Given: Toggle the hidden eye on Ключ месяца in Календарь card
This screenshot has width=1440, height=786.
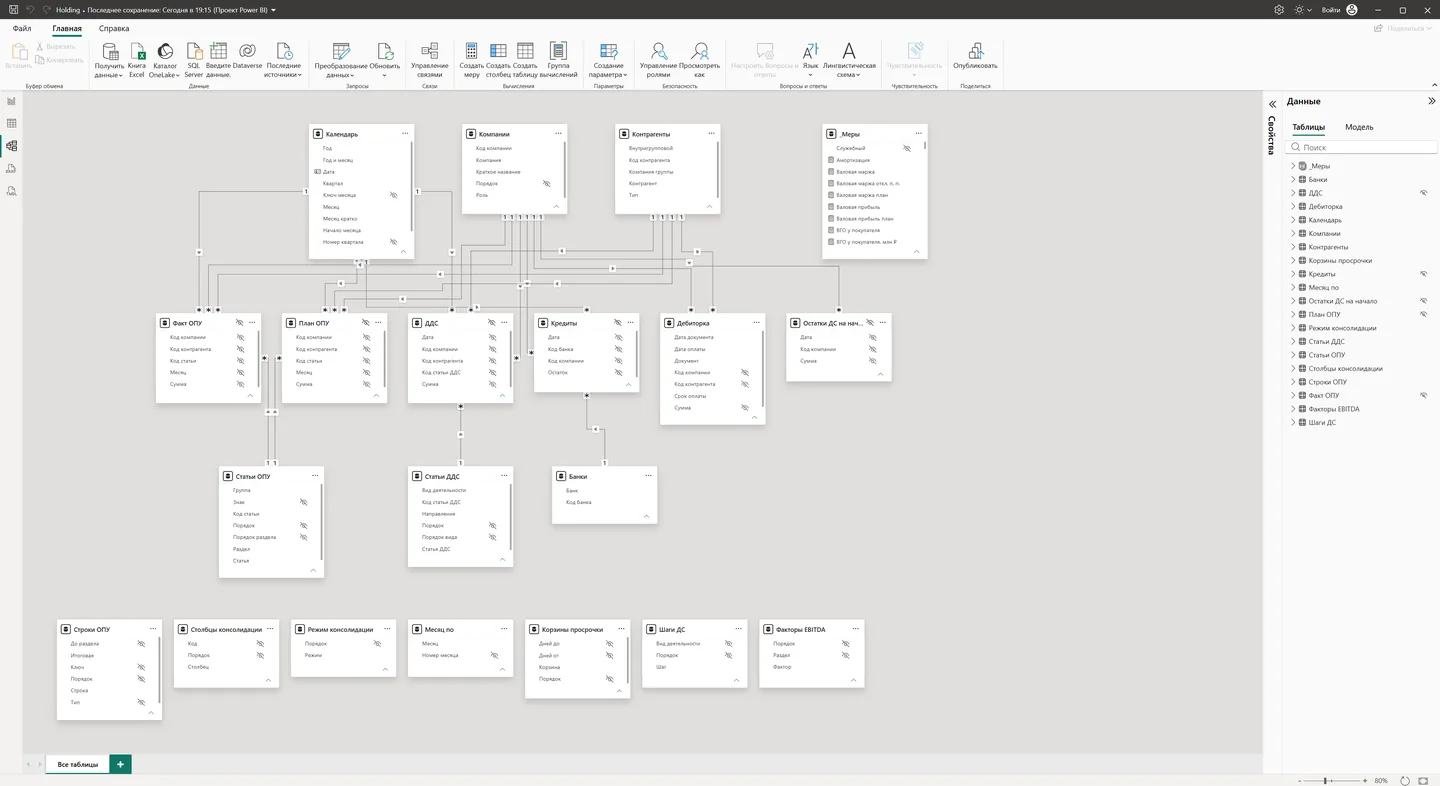Looking at the screenshot, I should point(393,195).
